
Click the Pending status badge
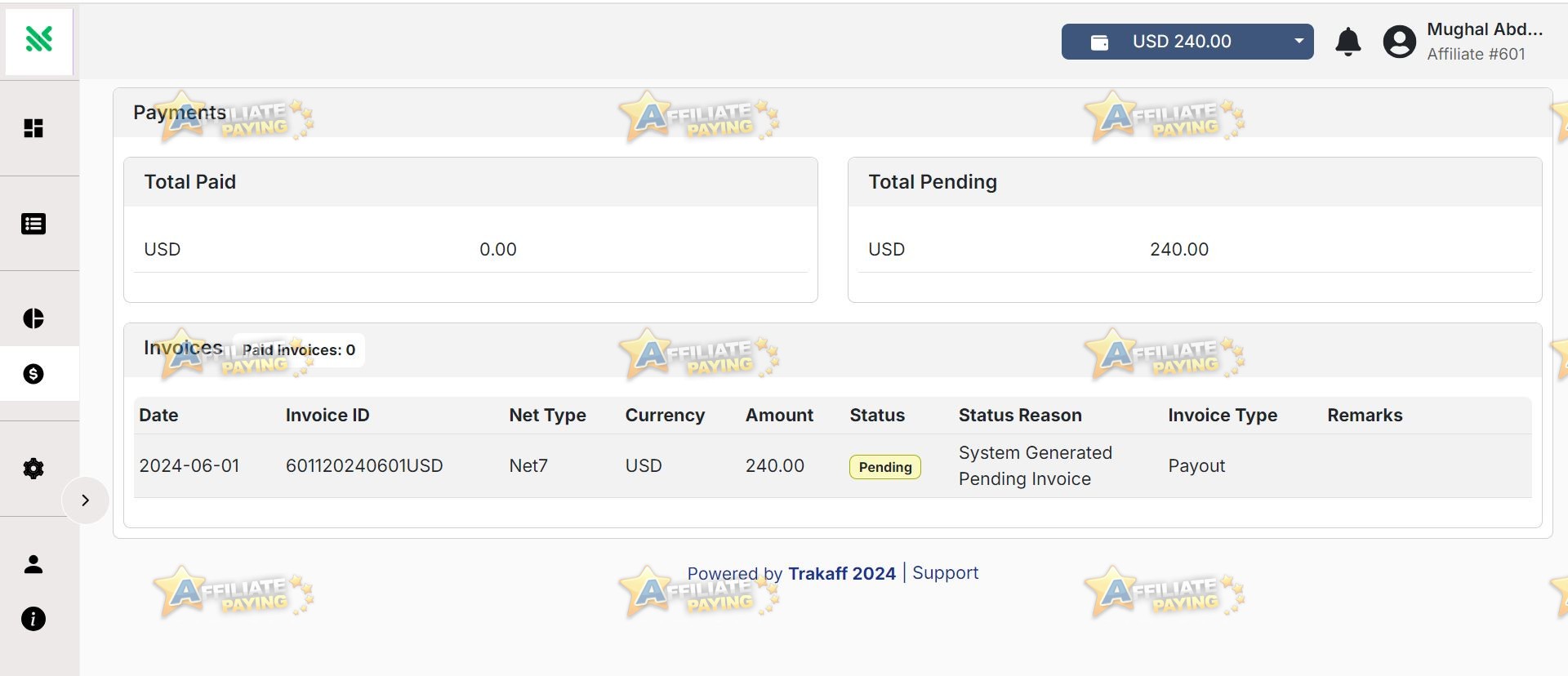coord(885,467)
